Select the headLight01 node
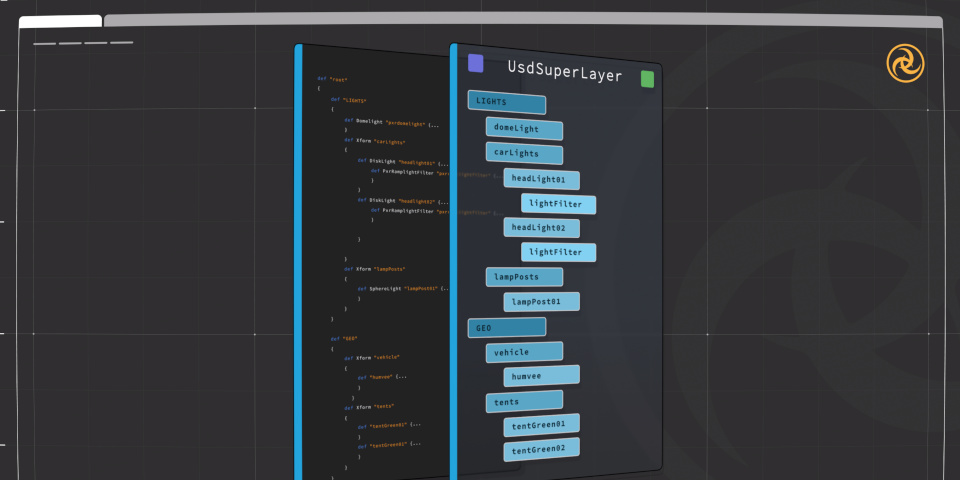This screenshot has width=960, height=480. point(541,180)
